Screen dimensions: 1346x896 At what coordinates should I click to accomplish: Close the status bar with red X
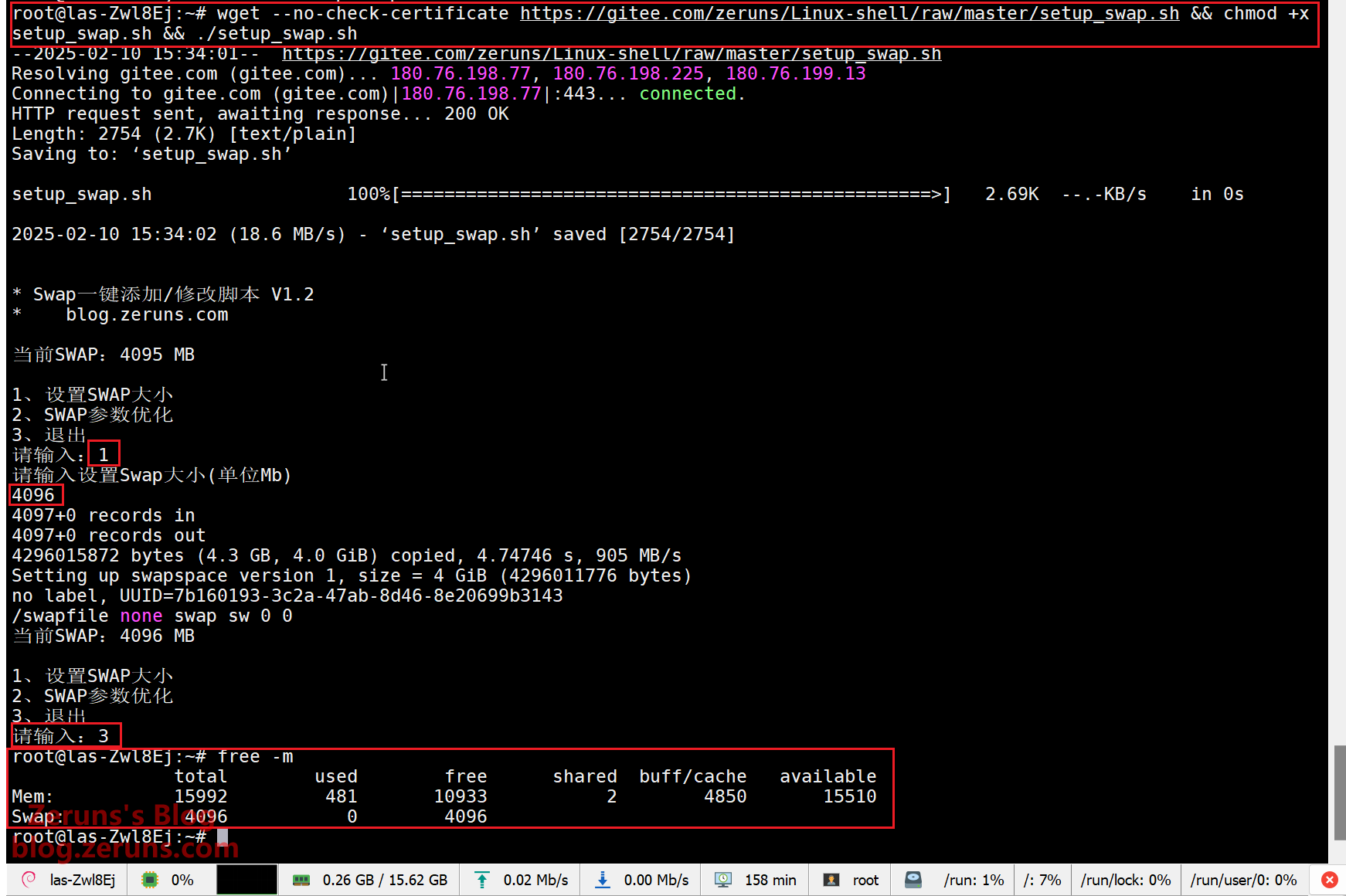coord(1329,880)
